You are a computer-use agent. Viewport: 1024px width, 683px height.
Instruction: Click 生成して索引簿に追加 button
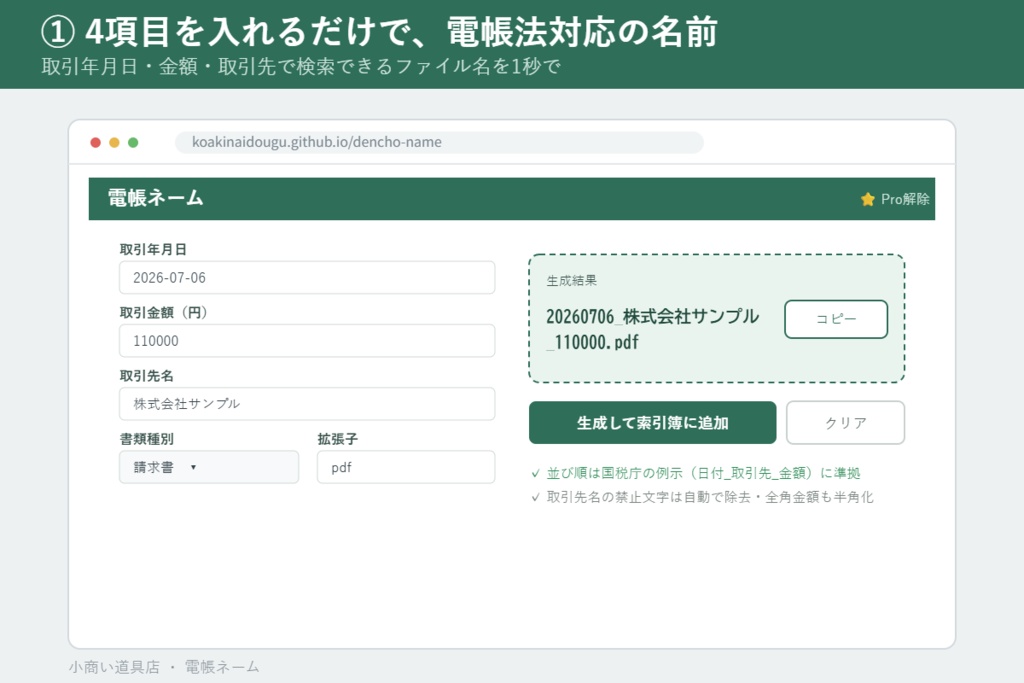click(652, 422)
